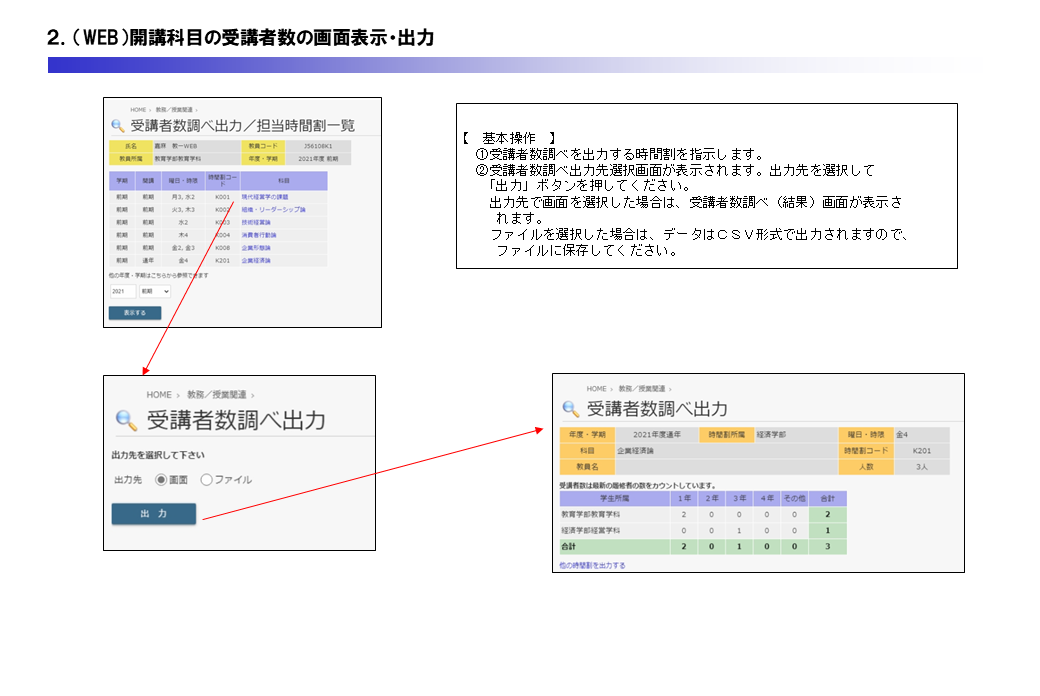
Task: Click the 3人 headcount value
Action: coord(922,466)
